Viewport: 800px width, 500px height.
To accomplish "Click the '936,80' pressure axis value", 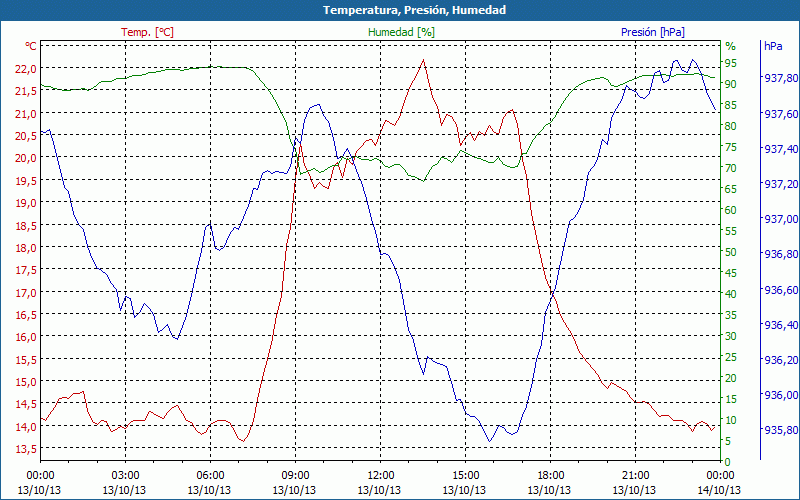I will click(x=781, y=254).
